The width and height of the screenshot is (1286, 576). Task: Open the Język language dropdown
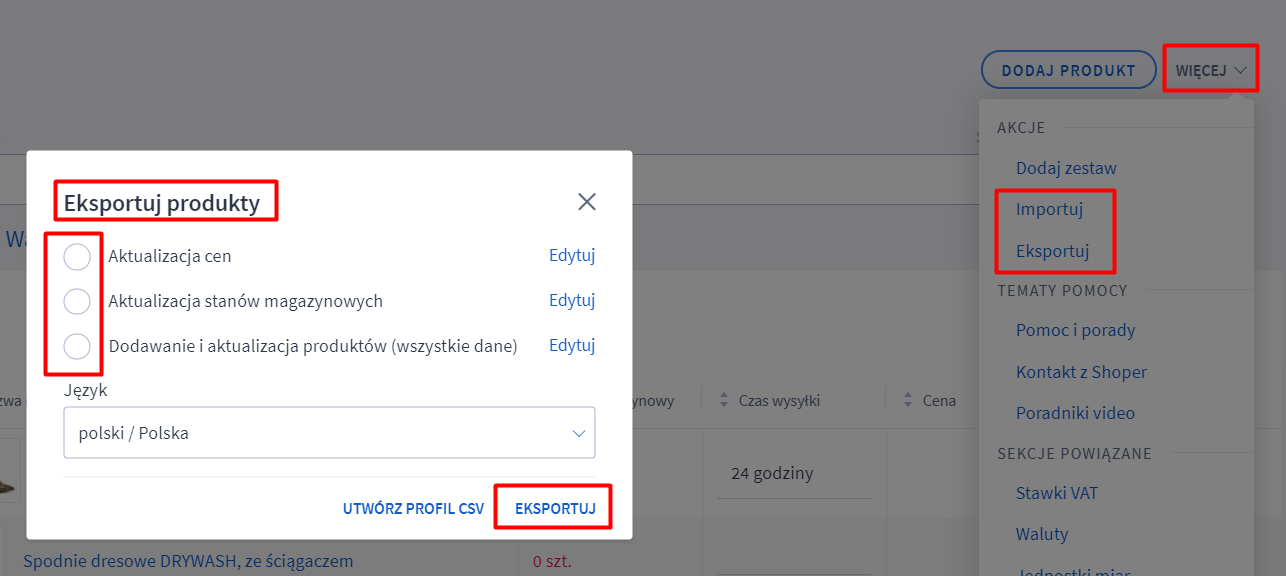329,433
